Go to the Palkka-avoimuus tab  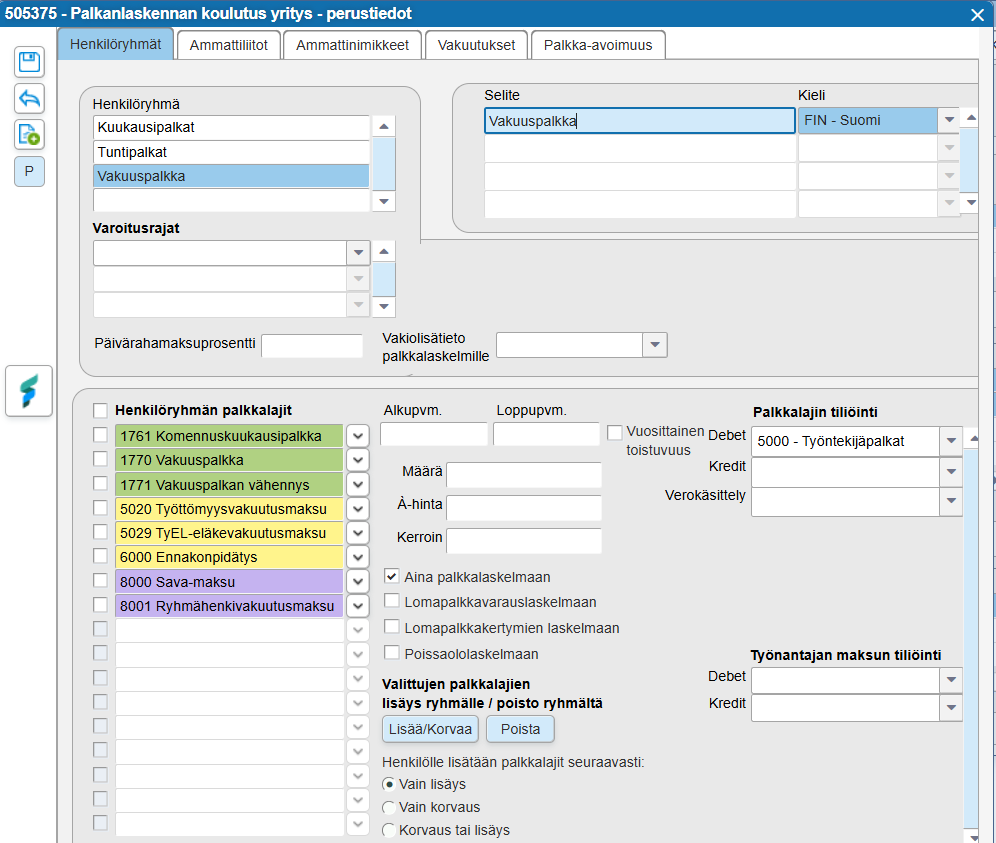click(598, 45)
